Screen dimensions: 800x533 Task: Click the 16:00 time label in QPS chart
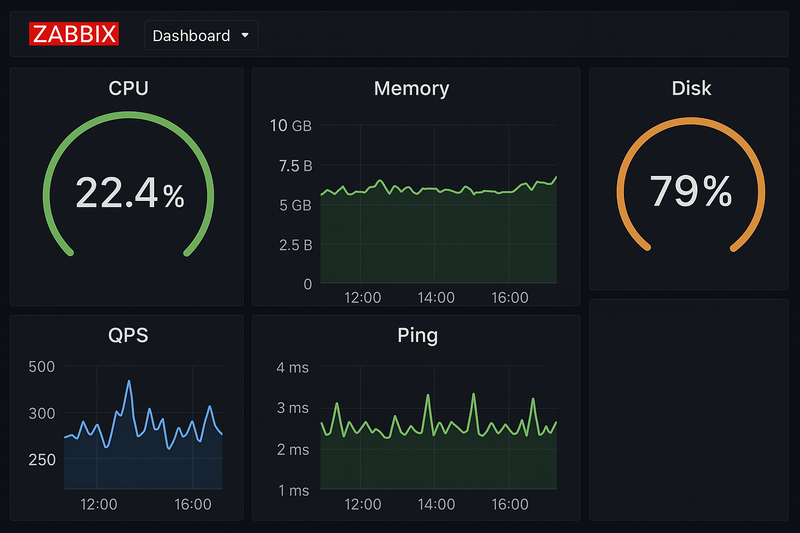tap(192, 504)
